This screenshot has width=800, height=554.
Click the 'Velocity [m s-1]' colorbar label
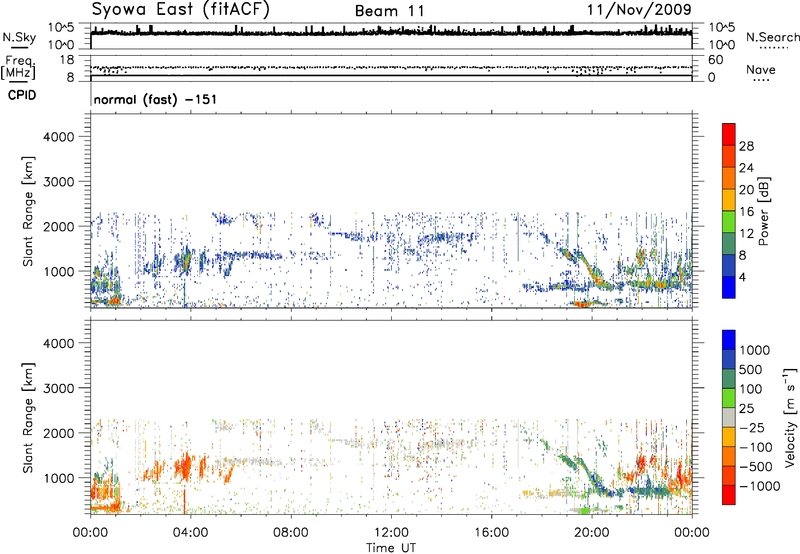(790, 417)
